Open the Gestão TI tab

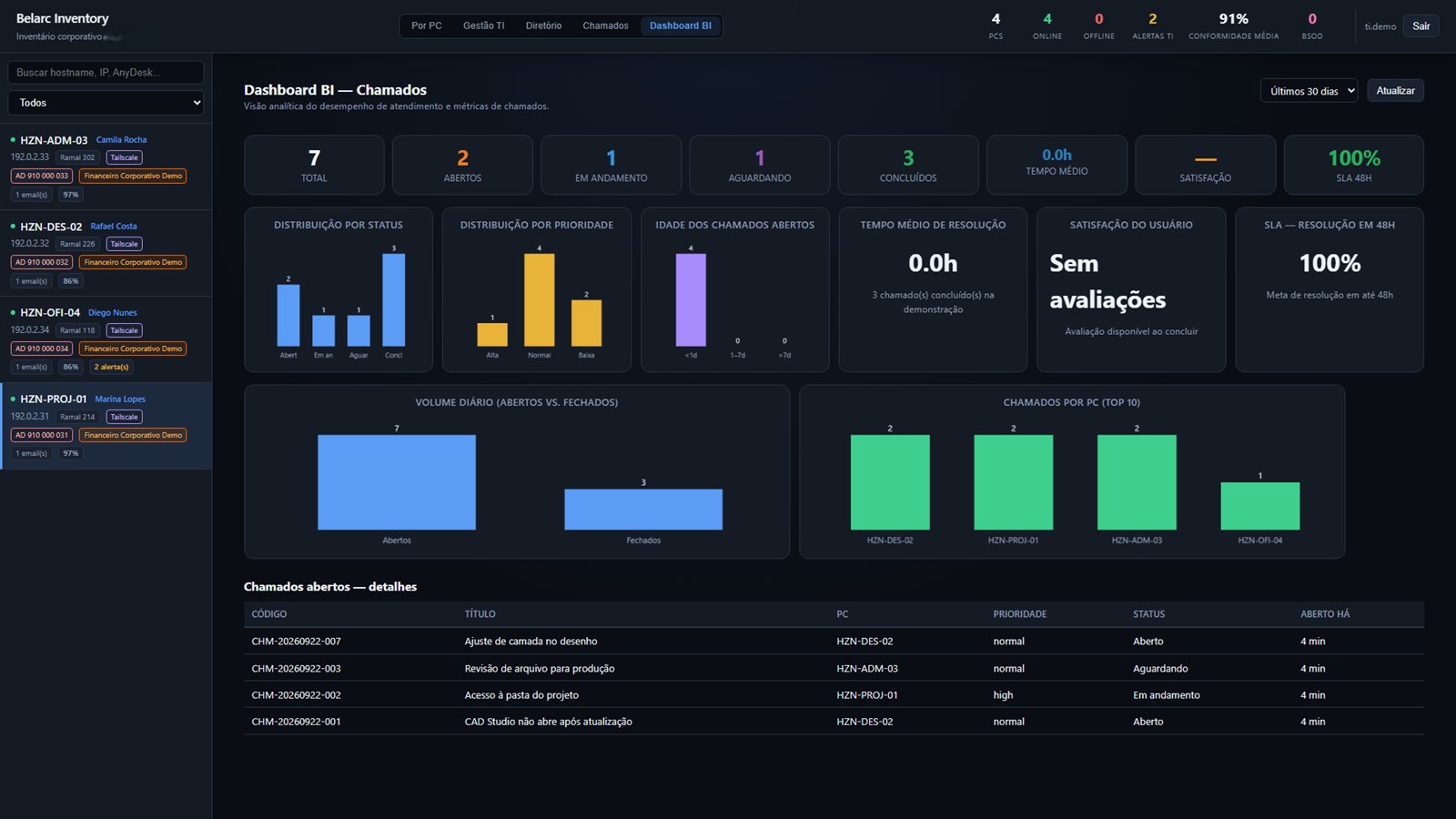(x=483, y=25)
